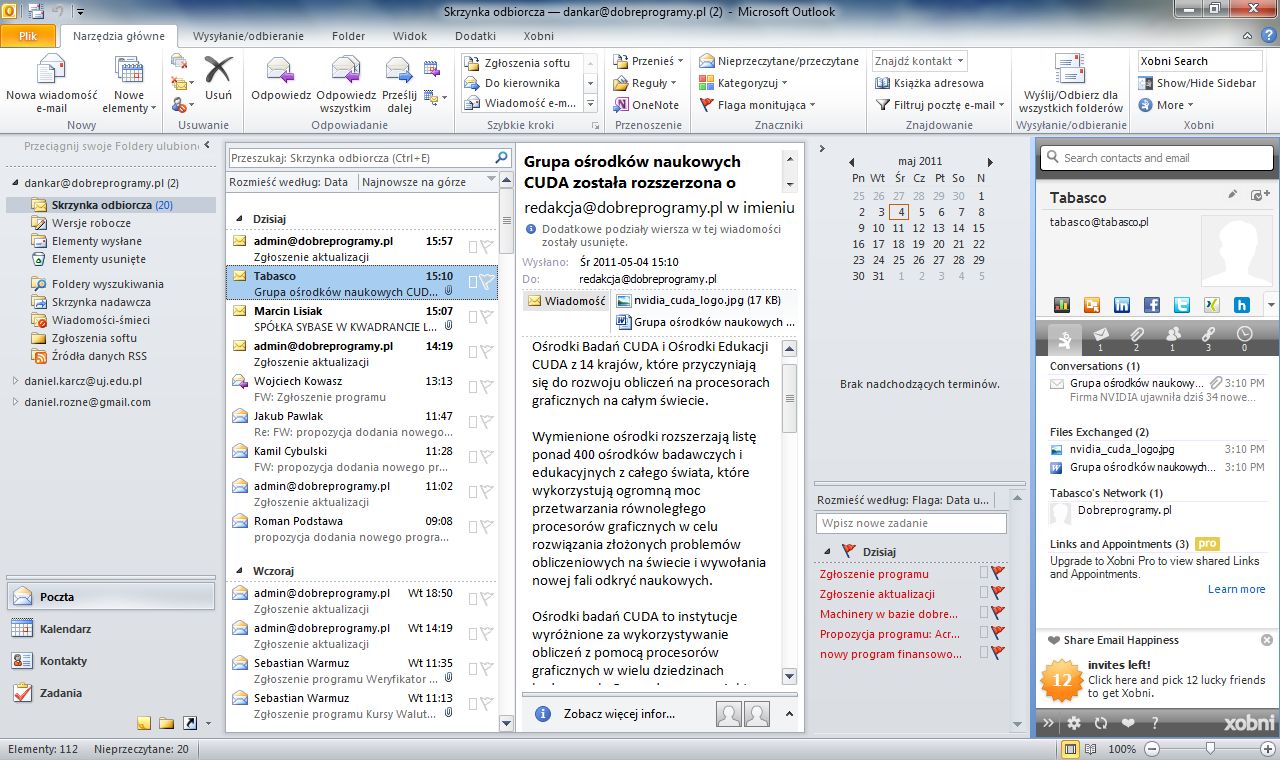Open Kategoryzuj dropdown
The width and height of the screenshot is (1280, 760).
pos(744,83)
